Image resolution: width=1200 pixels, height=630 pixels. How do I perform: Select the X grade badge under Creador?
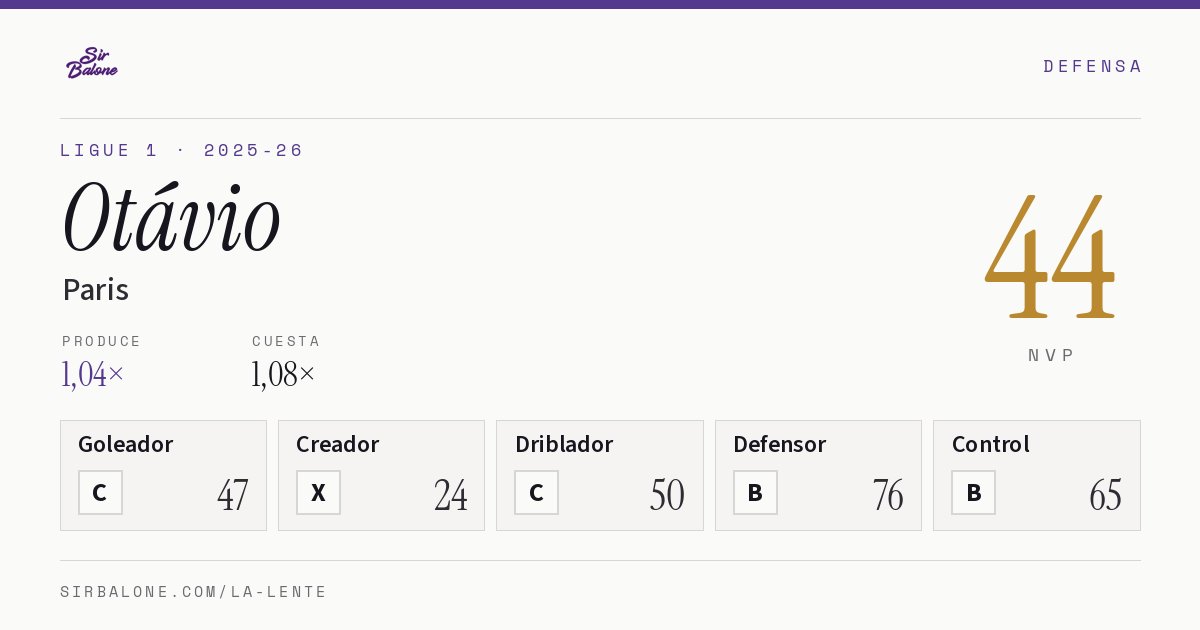tap(318, 492)
